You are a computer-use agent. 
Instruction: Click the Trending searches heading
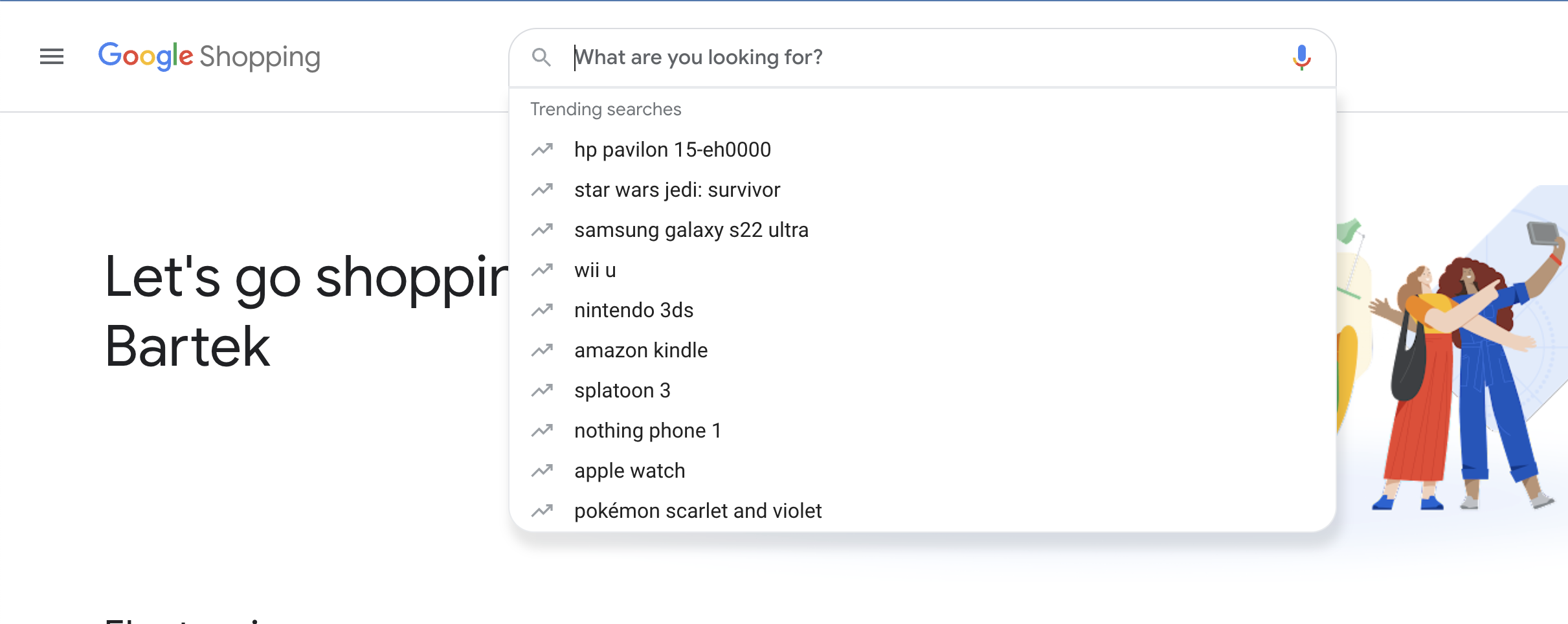pyautogui.click(x=606, y=109)
